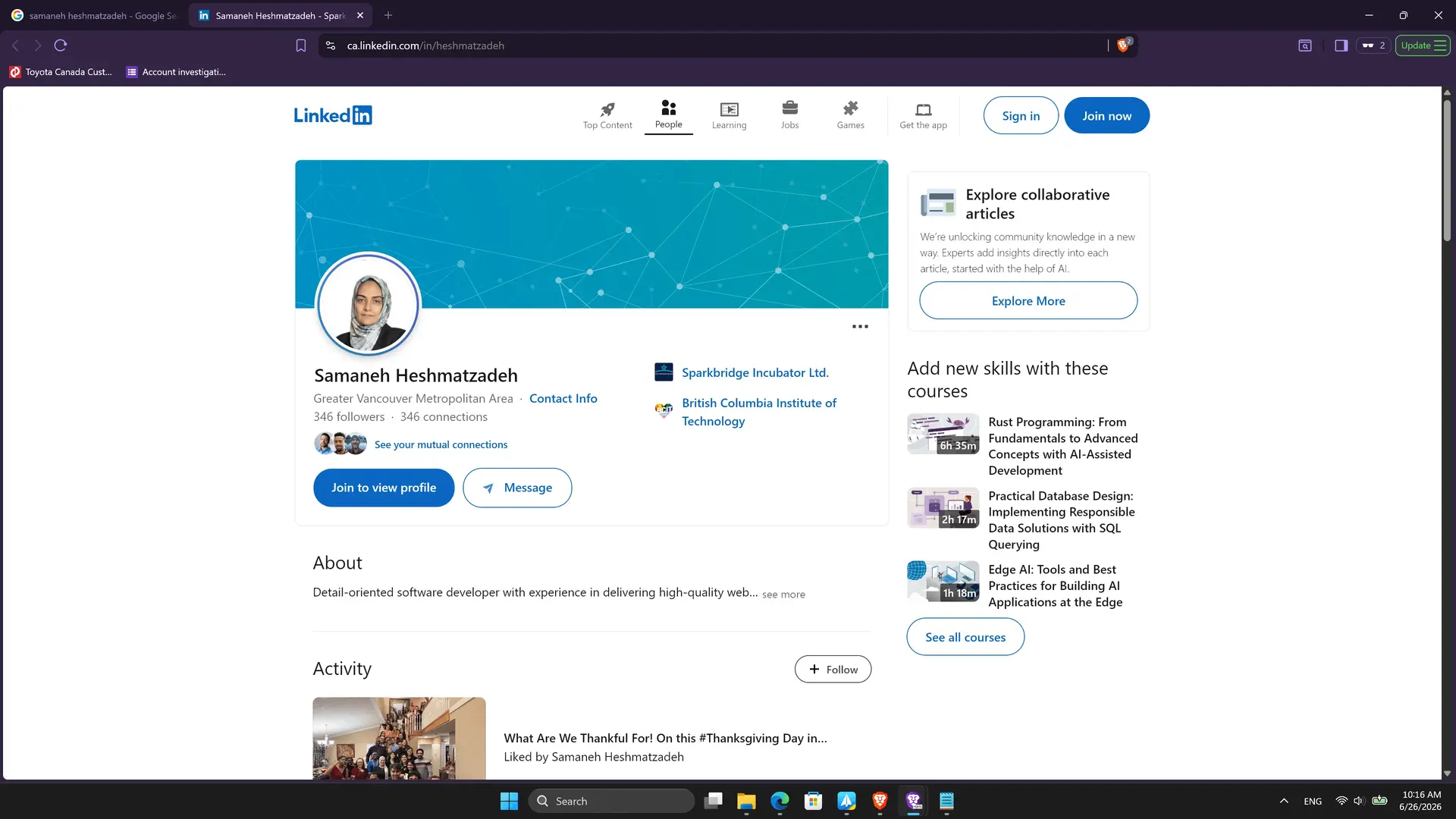Open the Brave Update menu button
The width and height of the screenshot is (1456, 819).
(1423, 45)
